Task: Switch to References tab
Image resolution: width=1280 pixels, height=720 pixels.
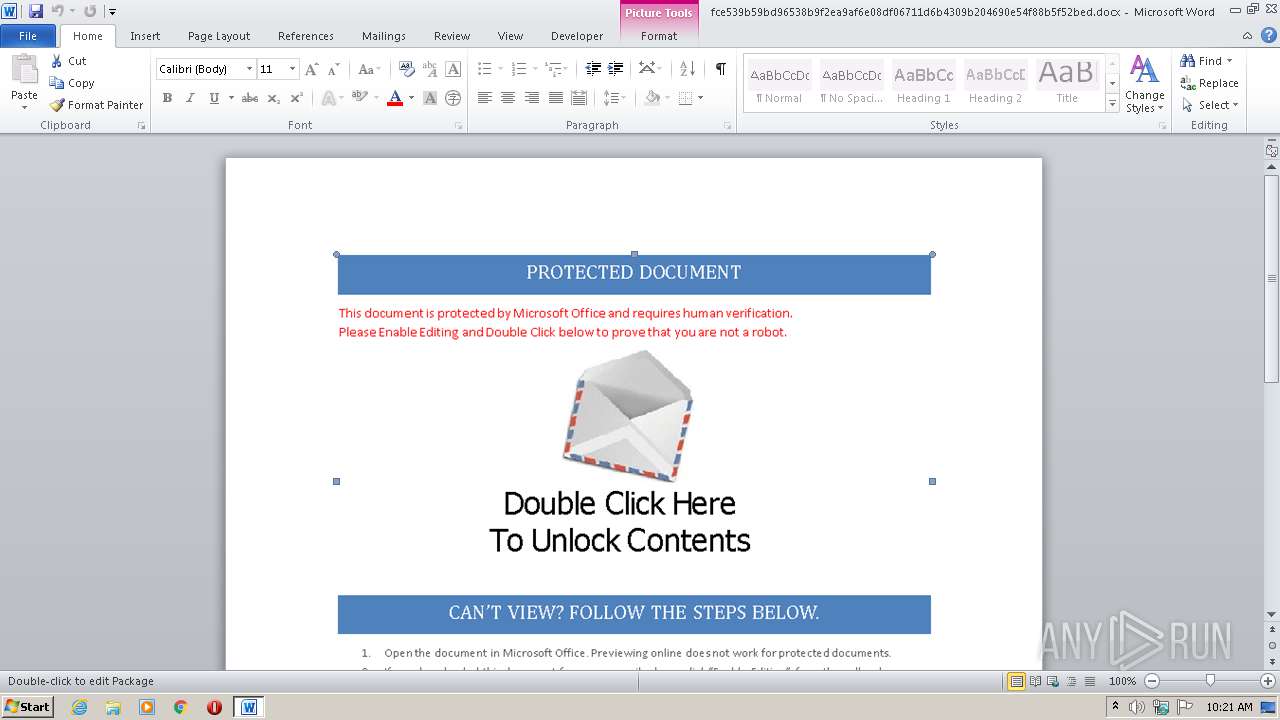Action: pyautogui.click(x=306, y=36)
